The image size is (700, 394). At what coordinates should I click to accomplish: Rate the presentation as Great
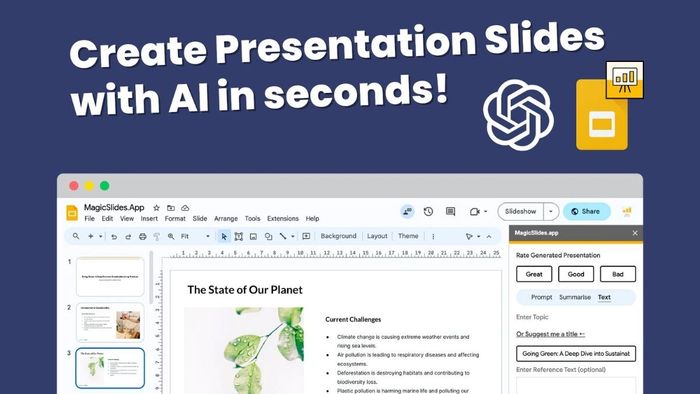click(x=534, y=274)
